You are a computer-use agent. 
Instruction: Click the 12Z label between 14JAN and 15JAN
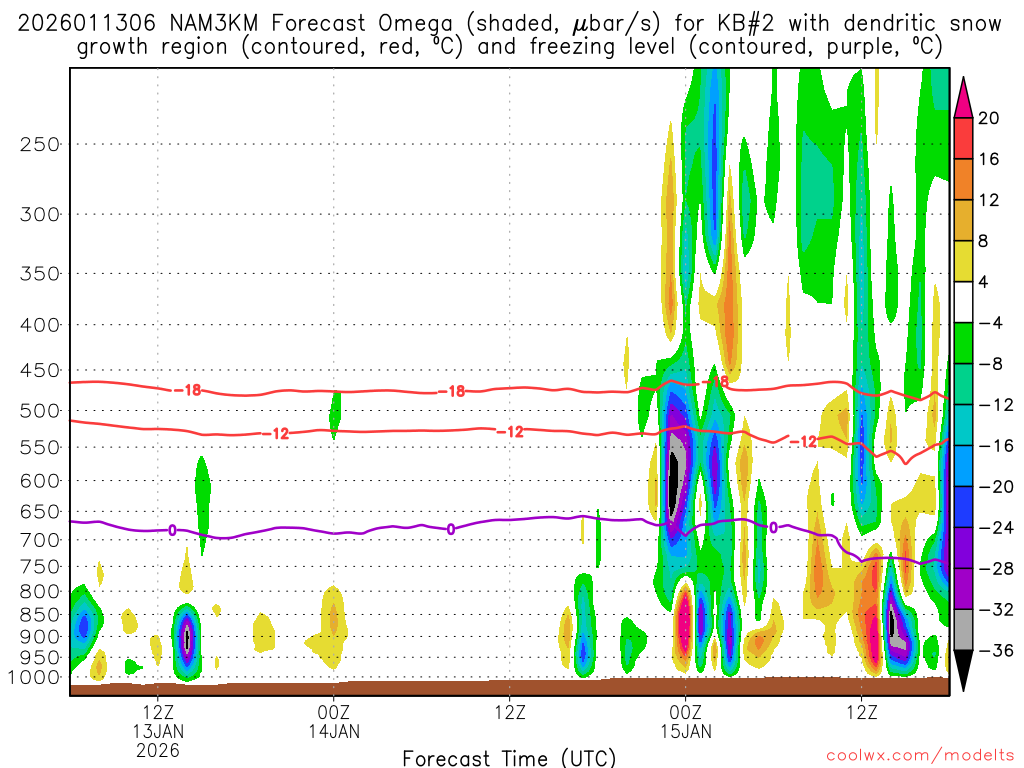pos(509,712)
